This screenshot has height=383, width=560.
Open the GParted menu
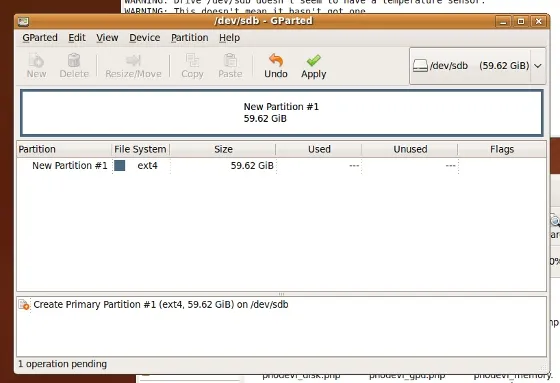click(x=40, y=38)
